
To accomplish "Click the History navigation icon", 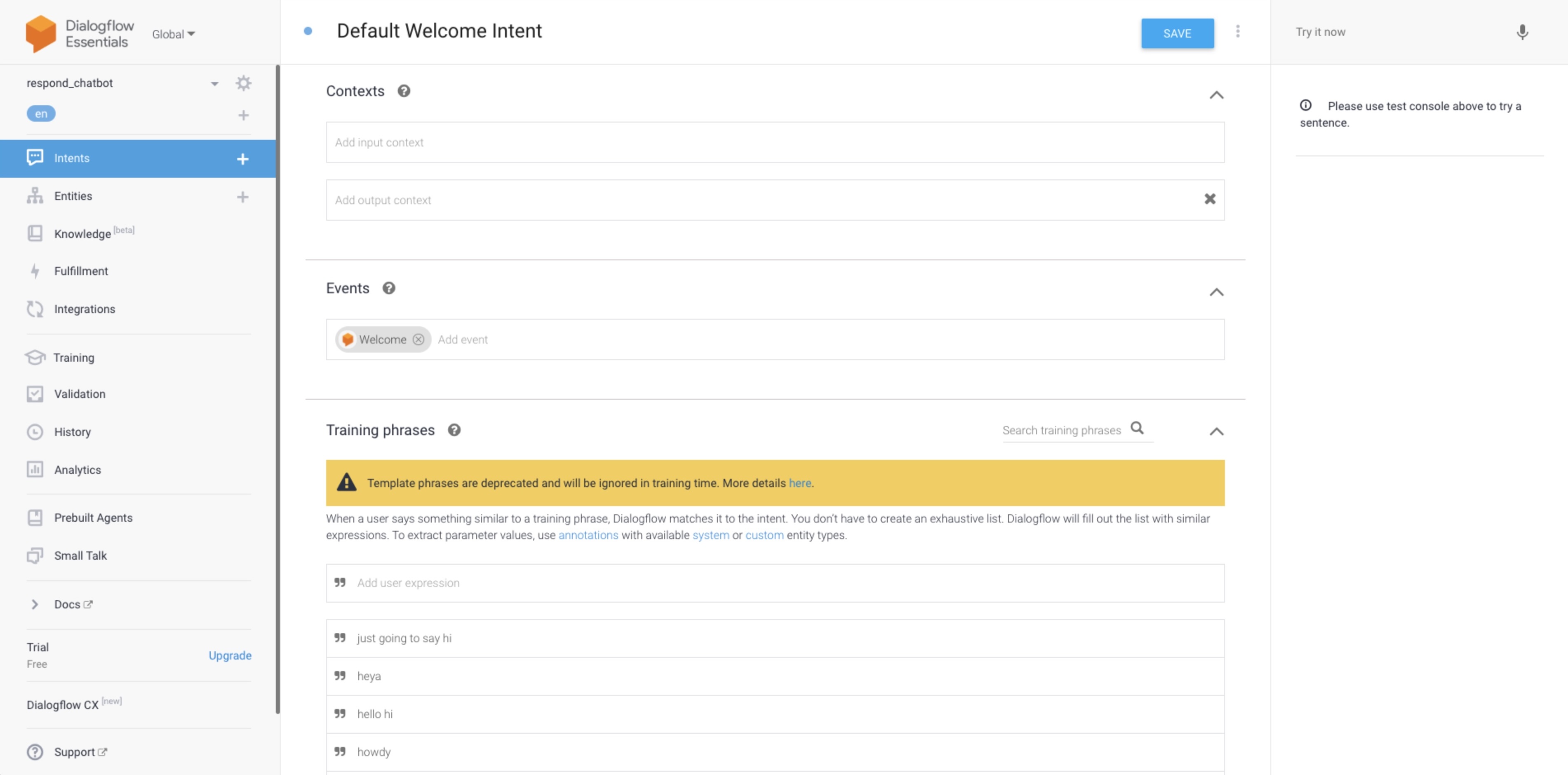I will pyautogui.click(x=35, y=431).
